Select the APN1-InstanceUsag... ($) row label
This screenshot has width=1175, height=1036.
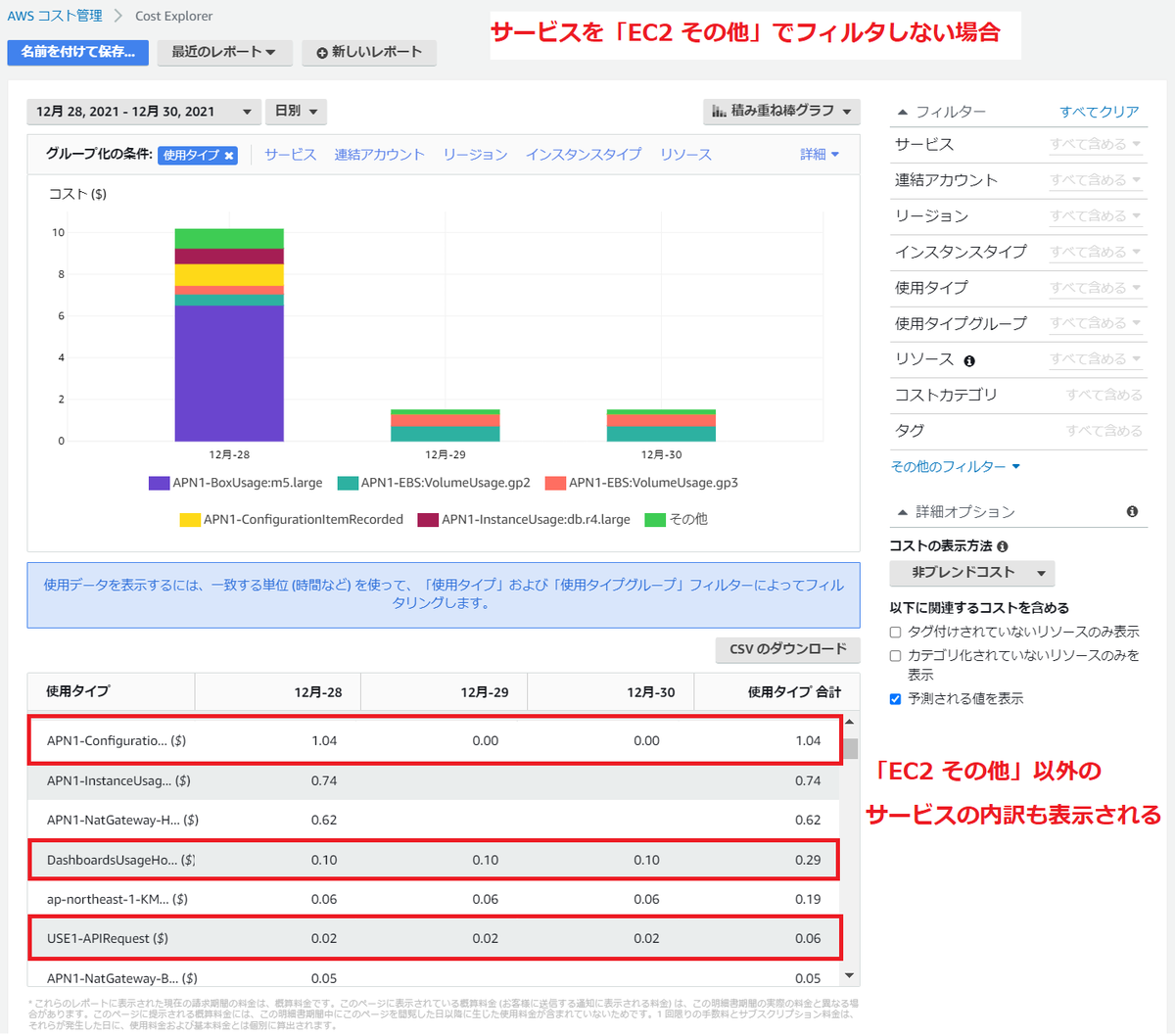[118, 781]
